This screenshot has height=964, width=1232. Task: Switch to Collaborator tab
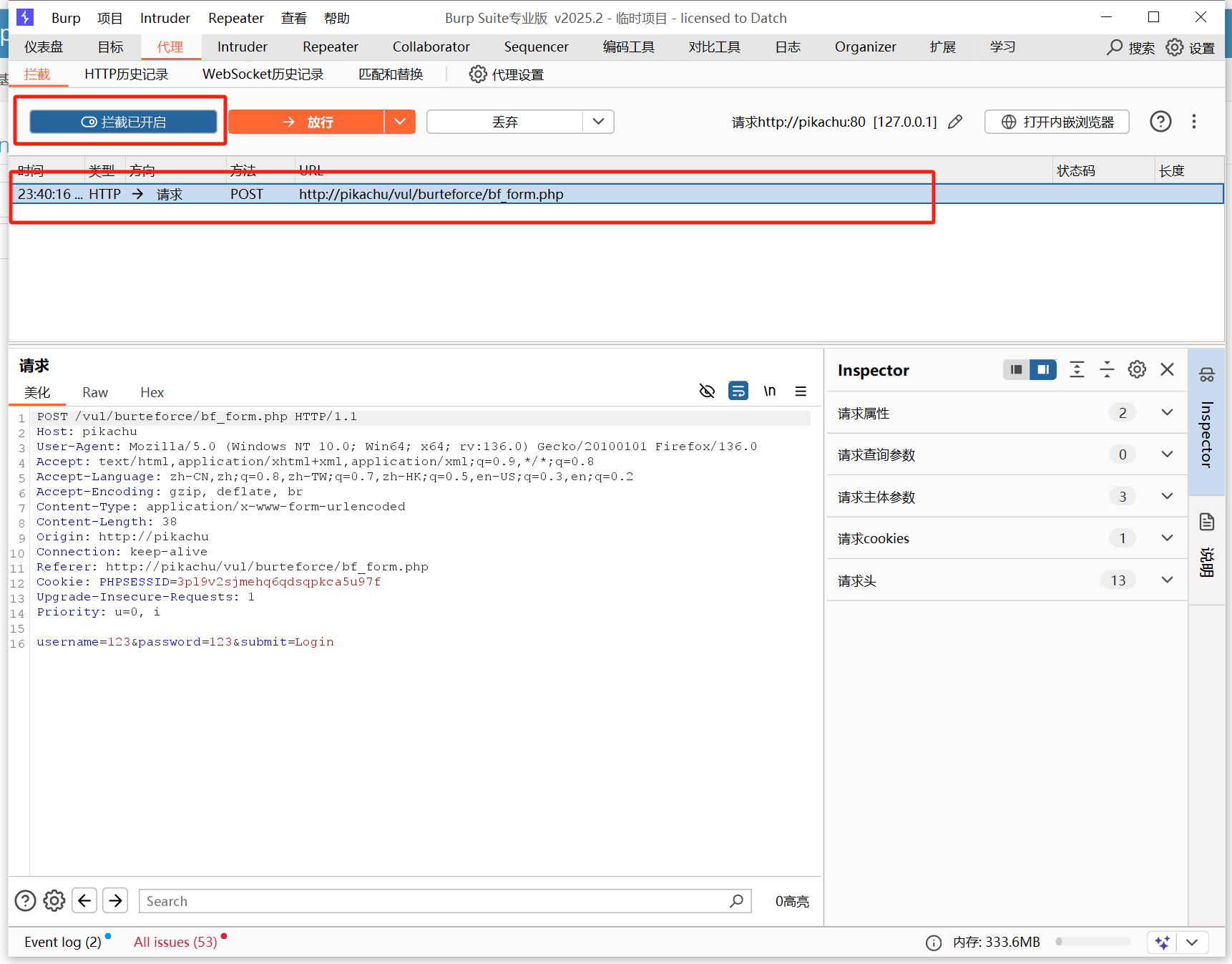(431, 47)
